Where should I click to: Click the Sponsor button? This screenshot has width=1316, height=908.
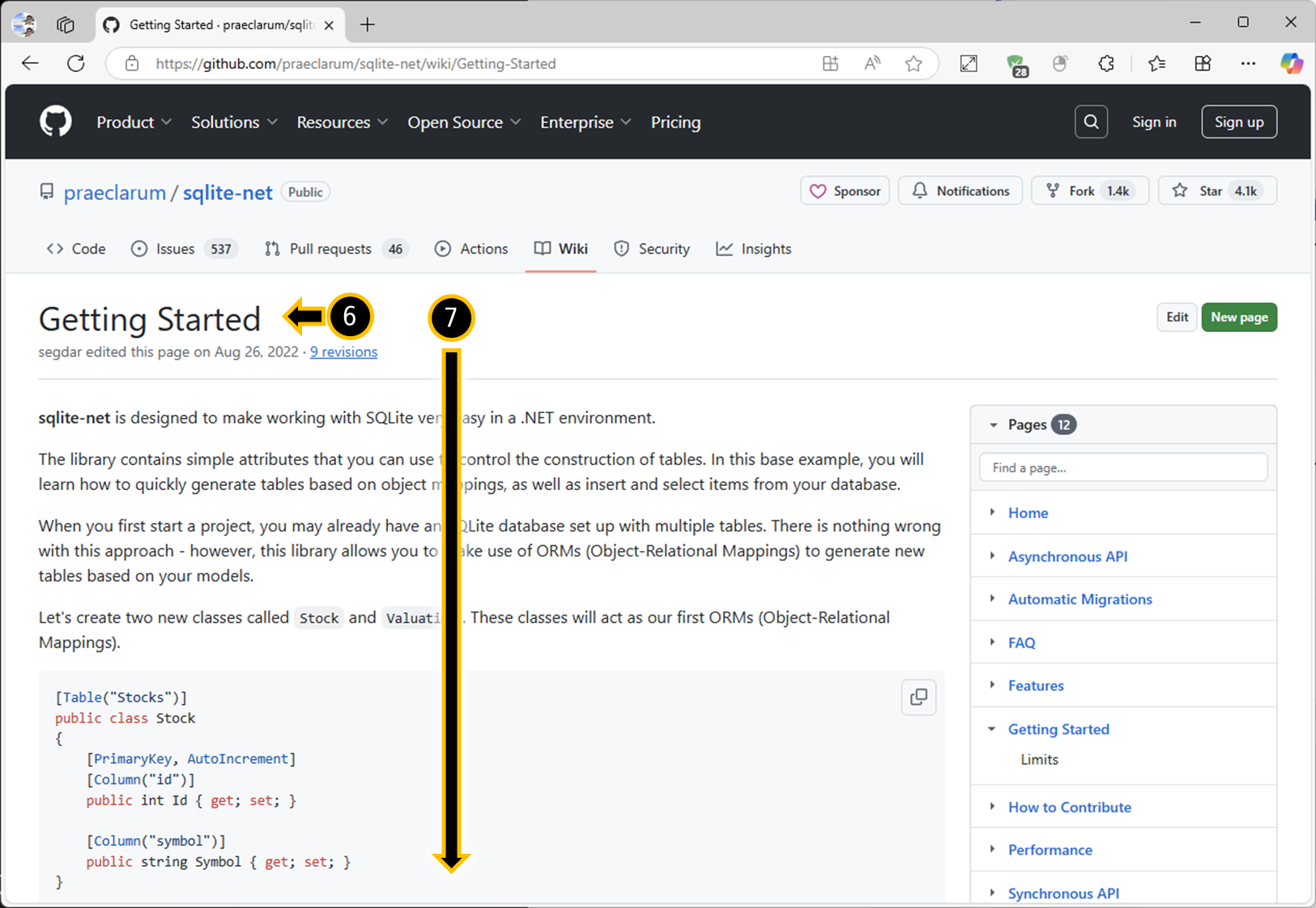point(845,191)
